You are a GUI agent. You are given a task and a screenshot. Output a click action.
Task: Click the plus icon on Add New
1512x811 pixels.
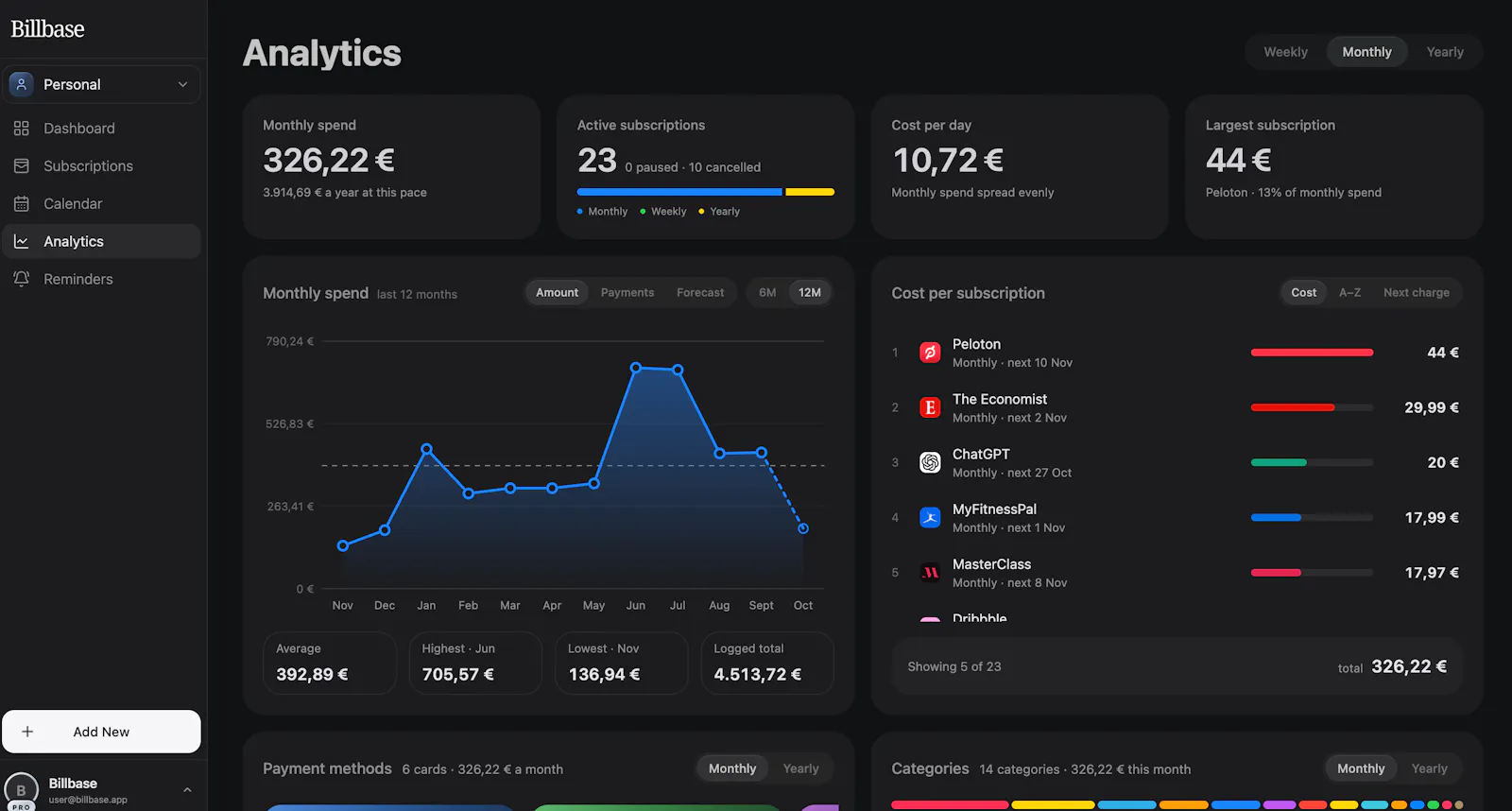coord(27,732)
